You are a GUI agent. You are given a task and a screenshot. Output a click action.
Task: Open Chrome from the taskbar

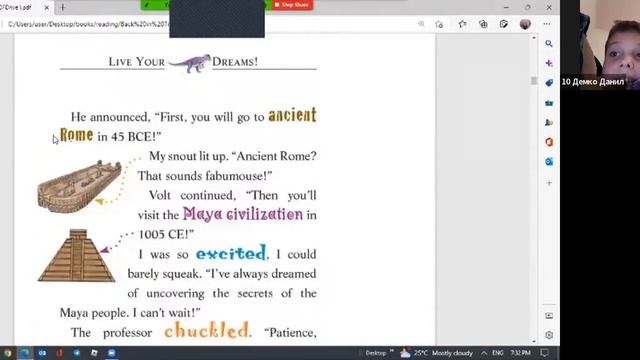pos(7,353)
